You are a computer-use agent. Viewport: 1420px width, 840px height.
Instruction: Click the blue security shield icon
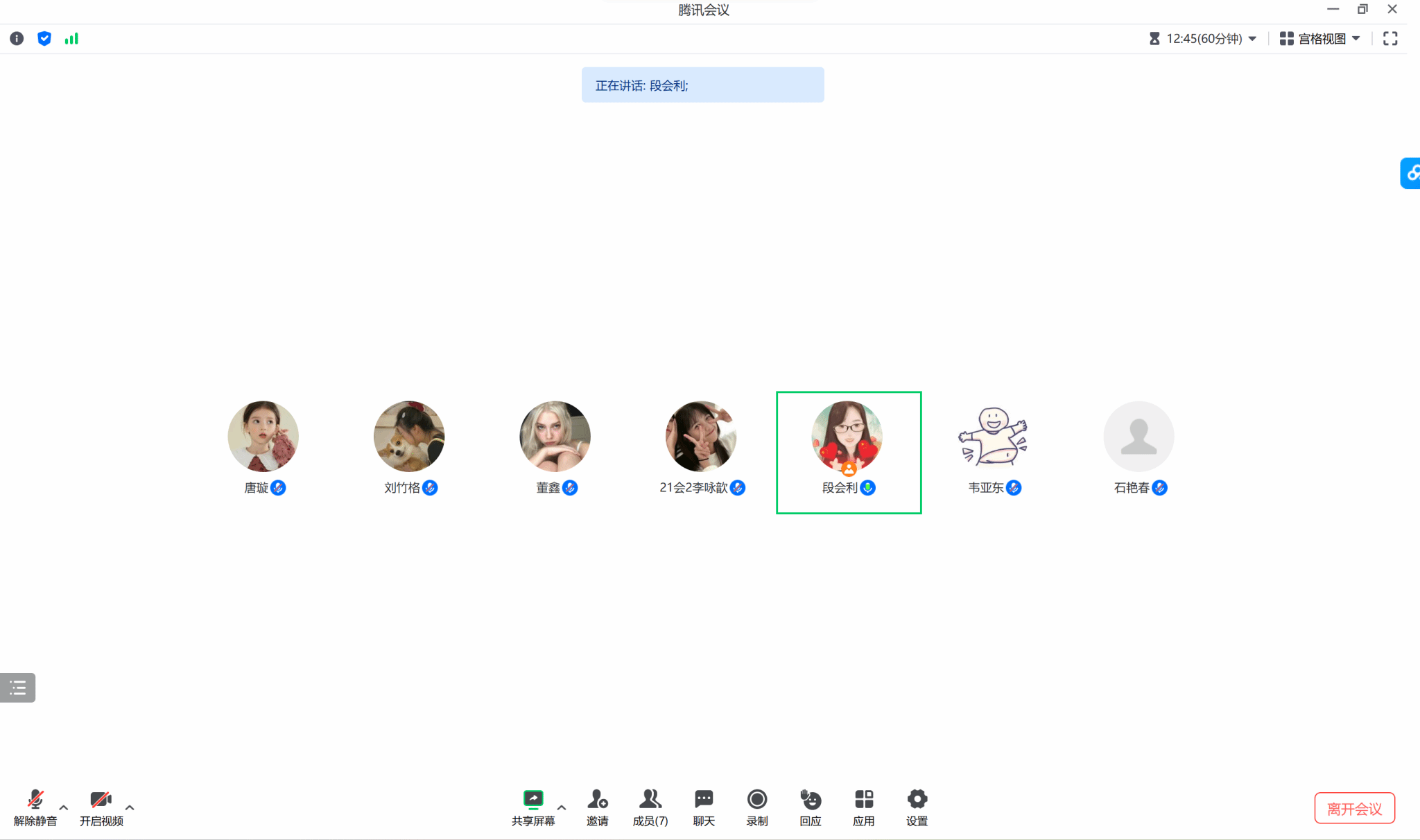44,39
